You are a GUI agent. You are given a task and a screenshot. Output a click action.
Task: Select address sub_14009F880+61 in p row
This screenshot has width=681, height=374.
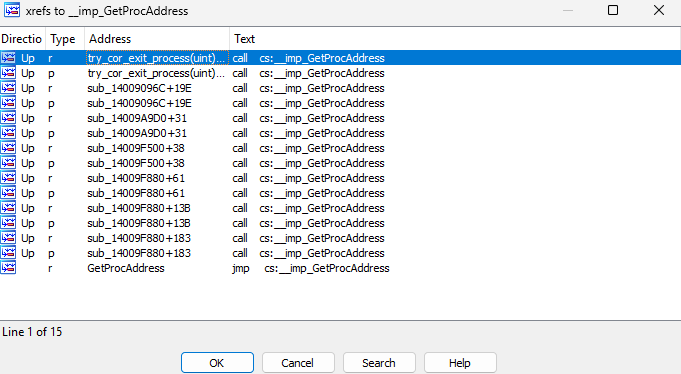(136, 193)
